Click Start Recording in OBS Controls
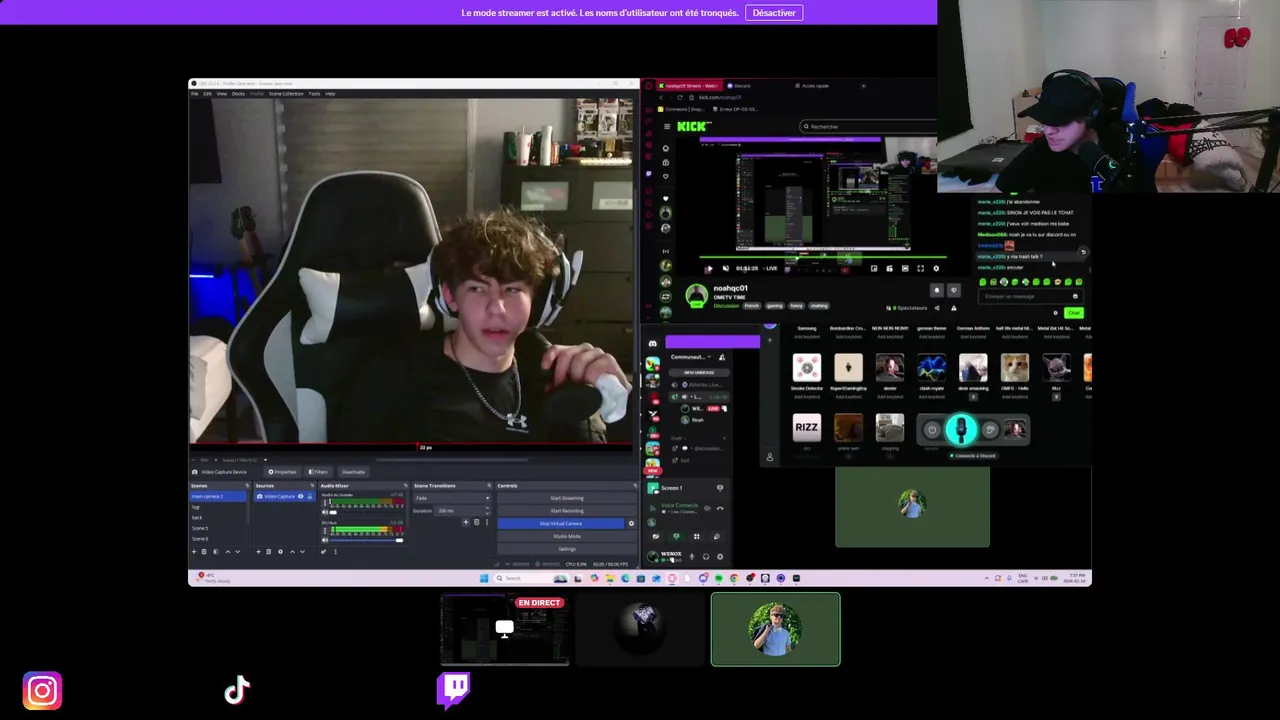Viewport: 1280px width, 720px height. tap(567, 511)
